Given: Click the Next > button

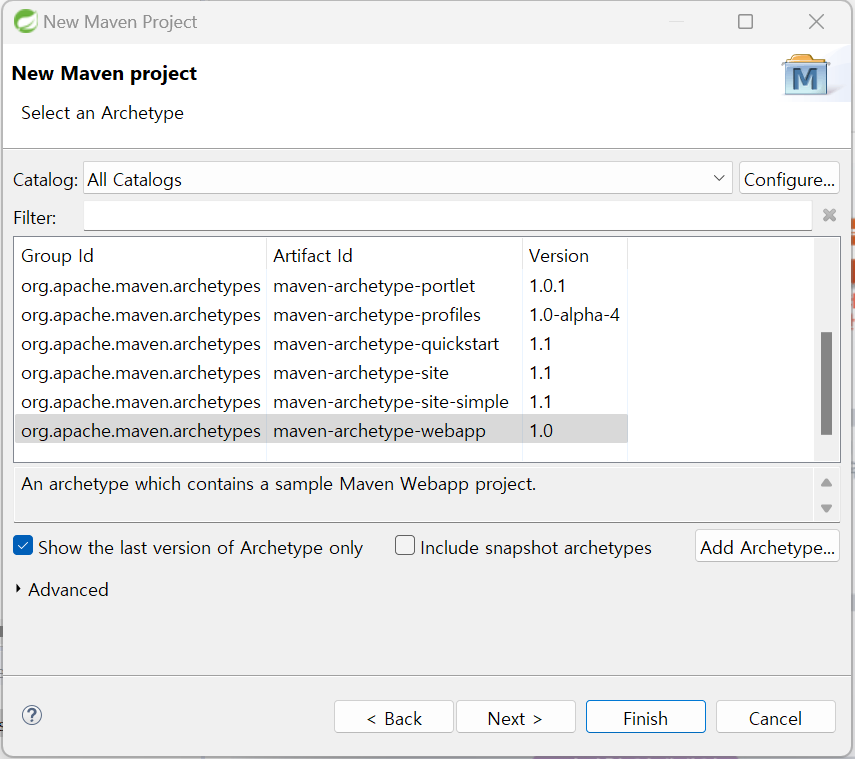Looking at the screenshot, I should pos(515,717).
